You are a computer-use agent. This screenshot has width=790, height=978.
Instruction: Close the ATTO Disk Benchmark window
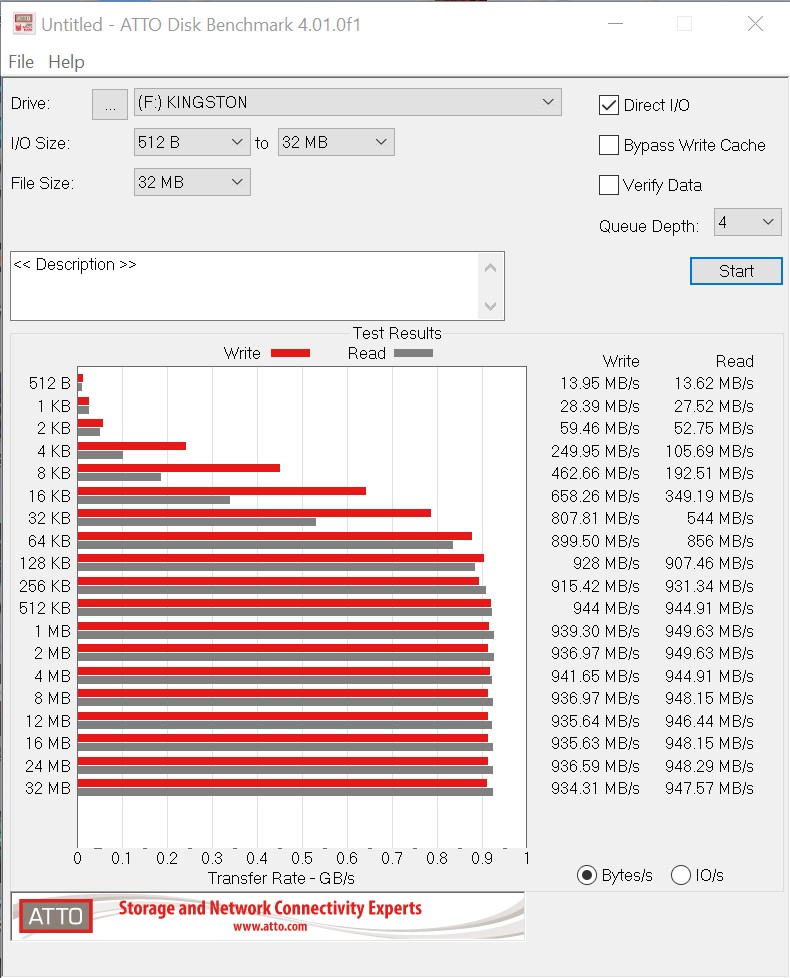(x=755, y=24)
